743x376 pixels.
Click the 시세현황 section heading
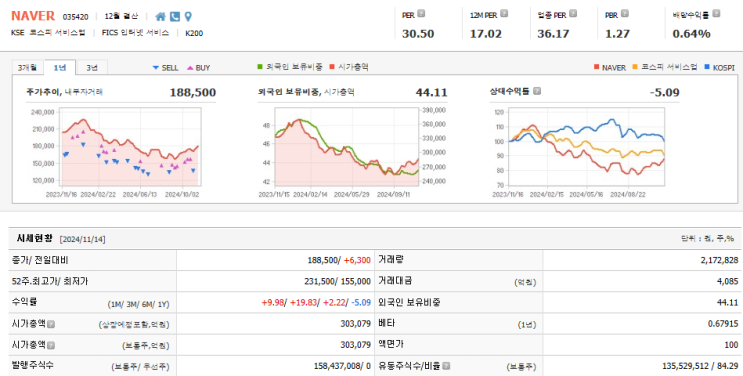point(35,238)
